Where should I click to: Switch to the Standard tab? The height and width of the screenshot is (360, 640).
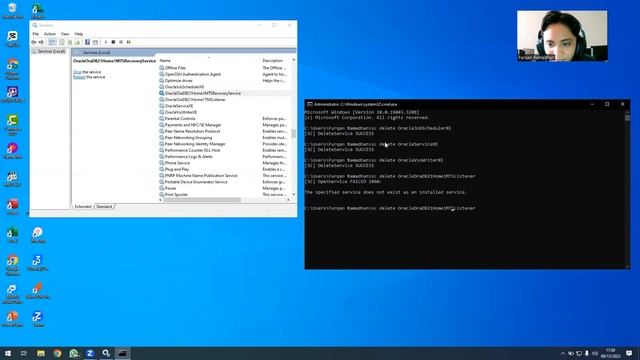(x=104, y=207)
